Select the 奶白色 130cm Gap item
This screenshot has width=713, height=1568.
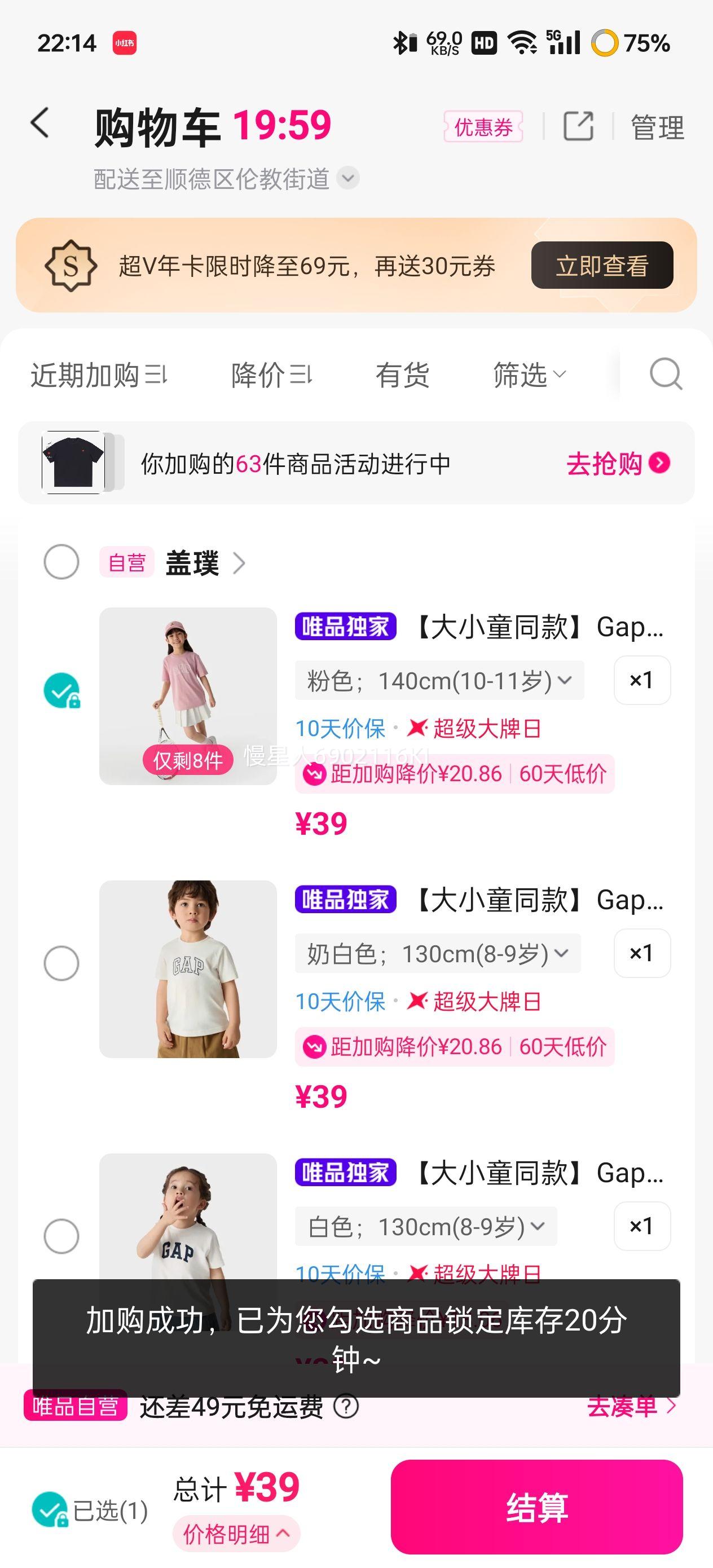pyautogui.click(x=61, y=963)
